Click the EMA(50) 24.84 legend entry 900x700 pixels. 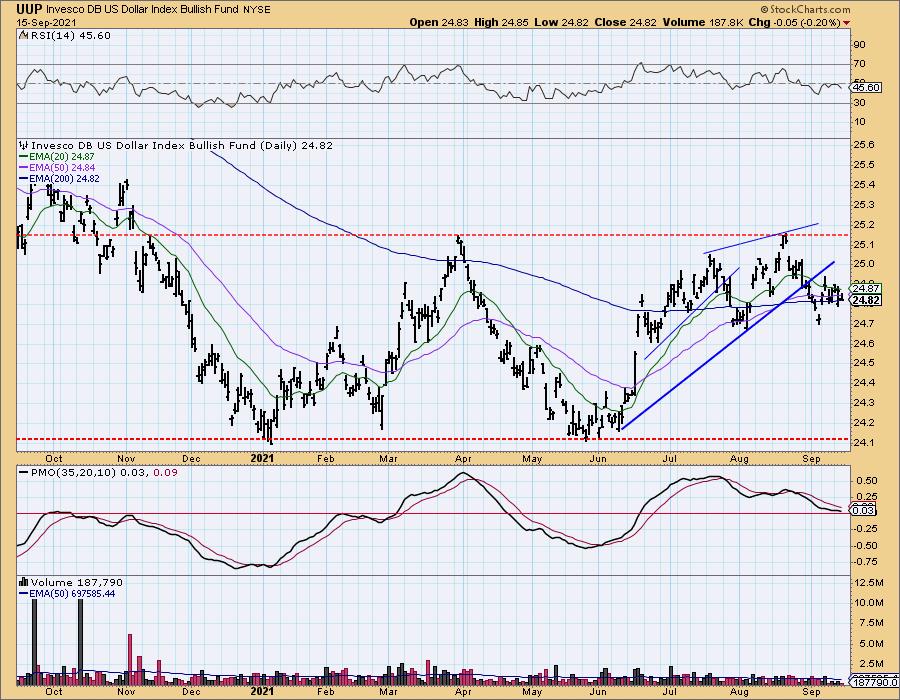(57, 168)
